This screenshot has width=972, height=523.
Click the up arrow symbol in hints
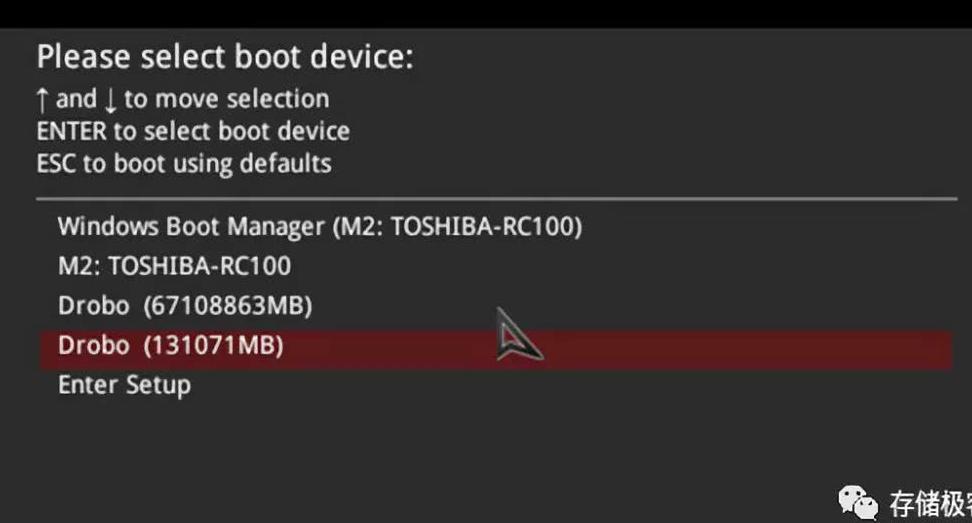click(x=43, y=99)
